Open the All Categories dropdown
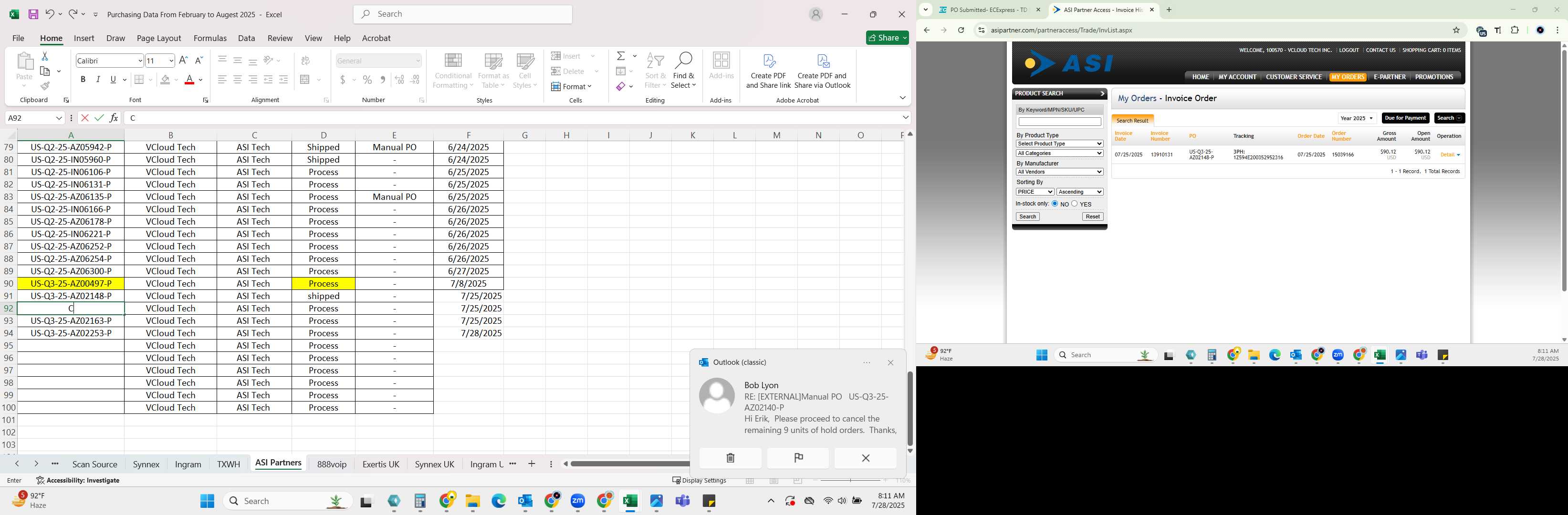This screenshot has height=515, width=1568. [x=1059, y=153]
